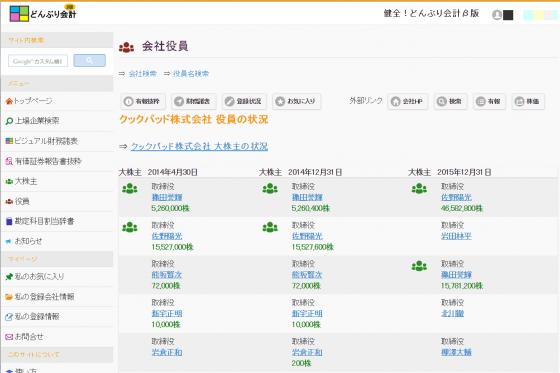Open お問合せ in the sidebar
This screenshot has height=373, width=560.
[24, 337]
